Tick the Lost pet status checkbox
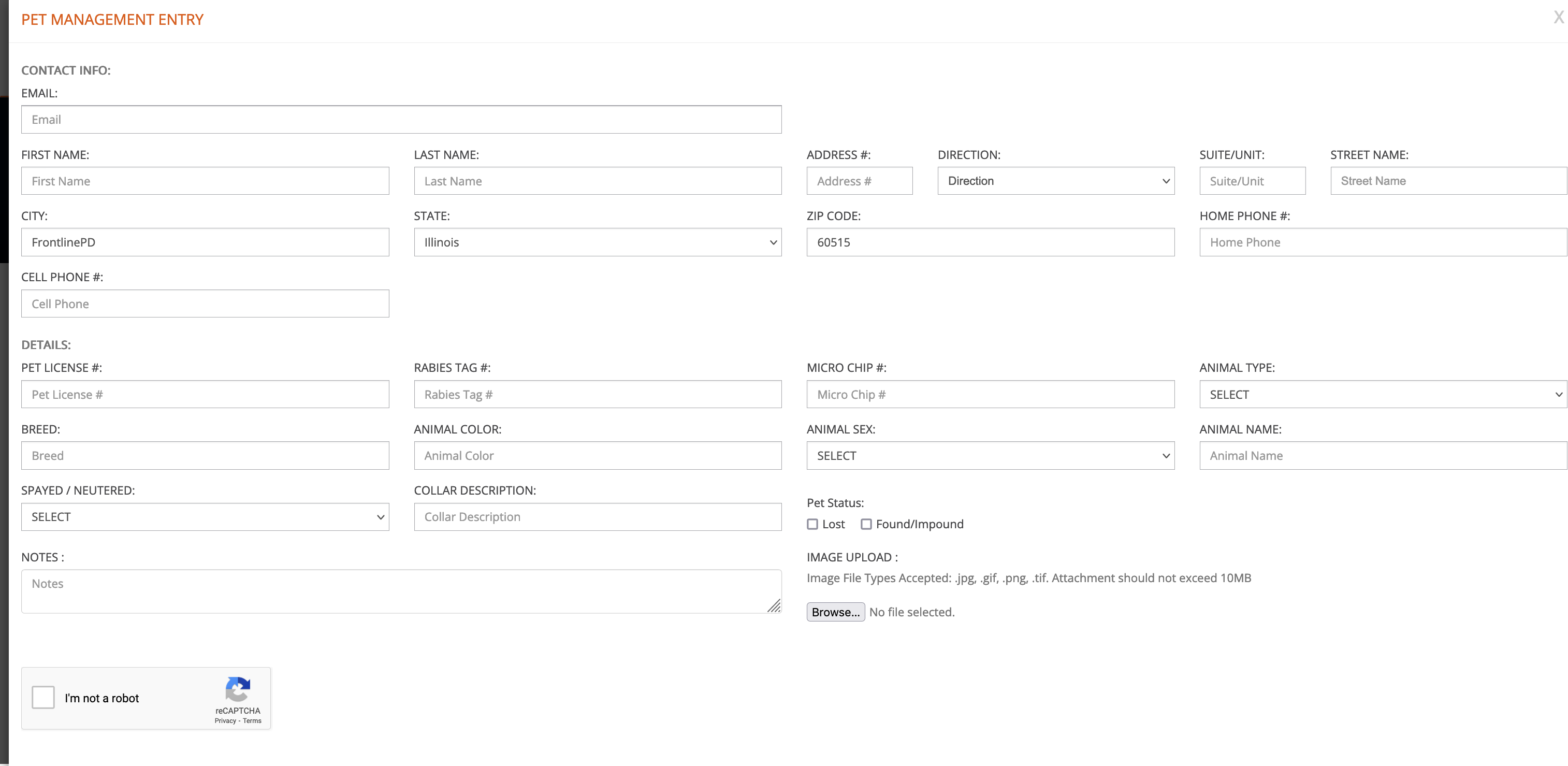1568x766 pixels. (x=812, y=524)
